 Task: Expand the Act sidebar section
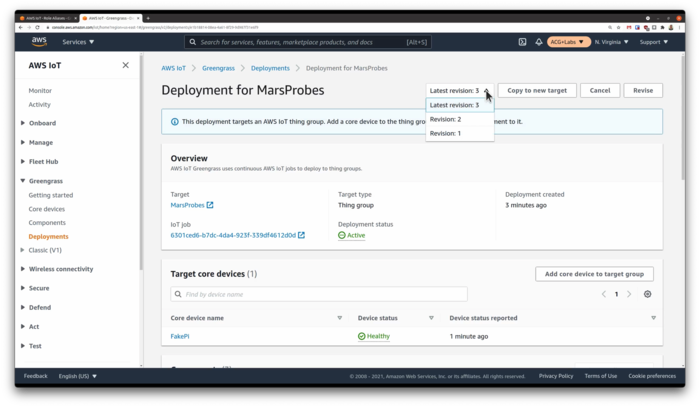pos(22,326)
